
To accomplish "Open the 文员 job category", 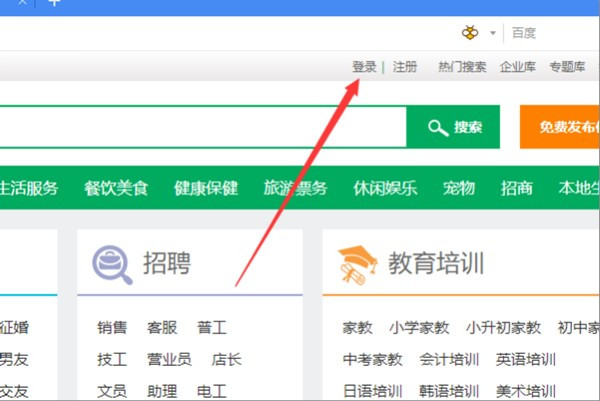I will [x=112, y=391].
